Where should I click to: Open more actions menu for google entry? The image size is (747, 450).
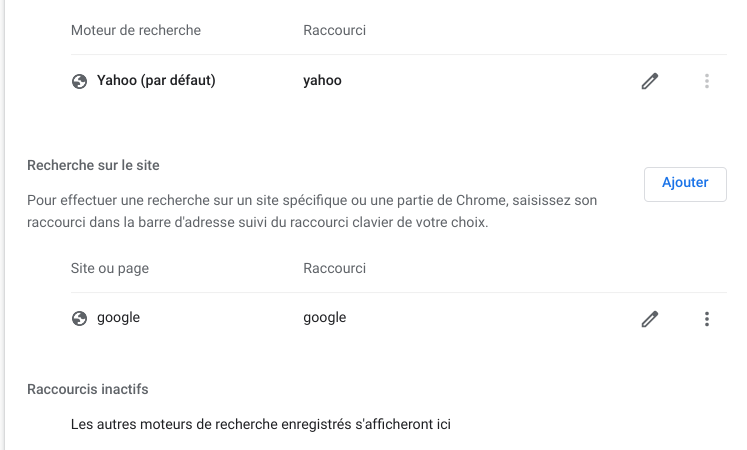(x=707, y=319)
